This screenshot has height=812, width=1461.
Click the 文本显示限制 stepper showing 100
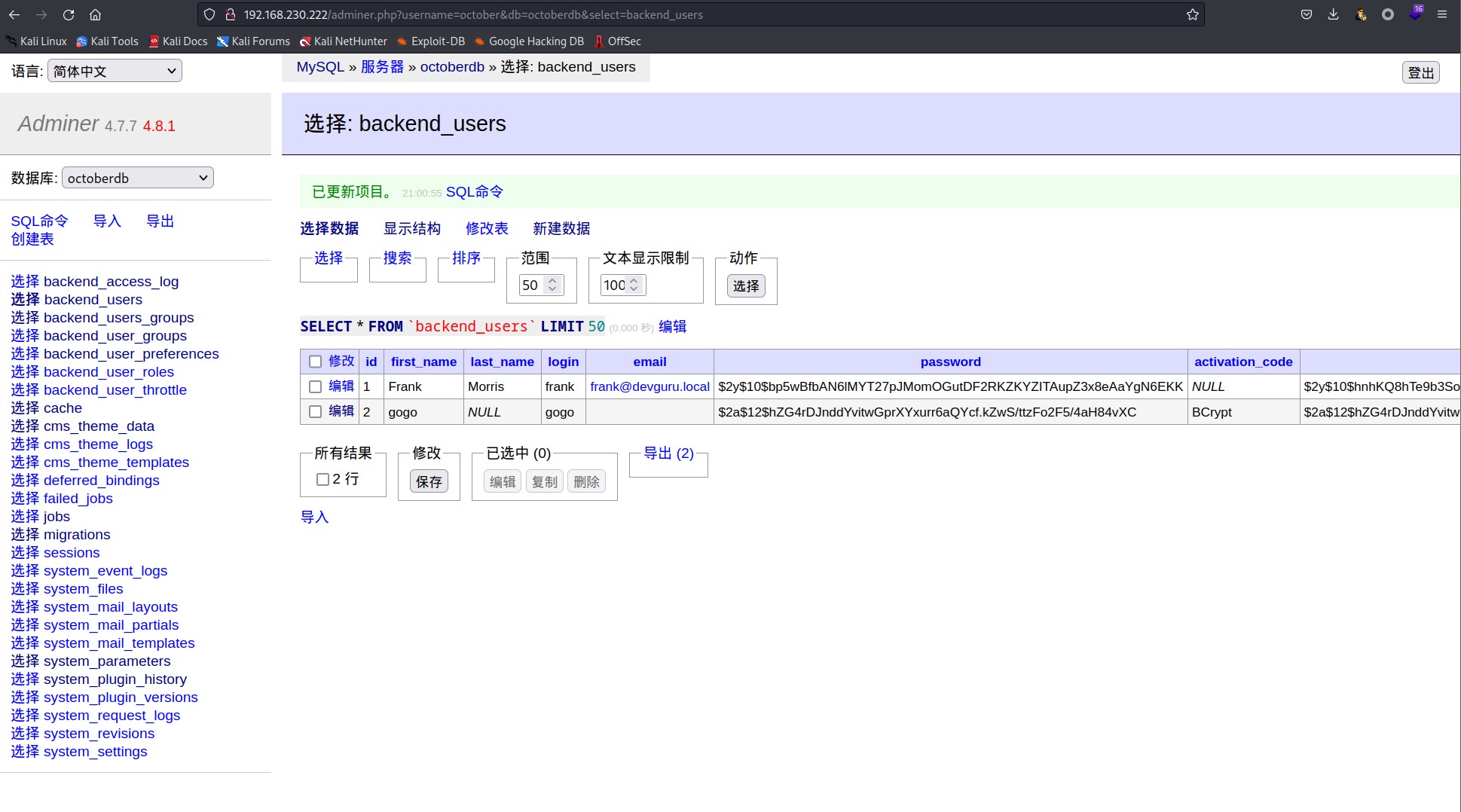point(622,285)
